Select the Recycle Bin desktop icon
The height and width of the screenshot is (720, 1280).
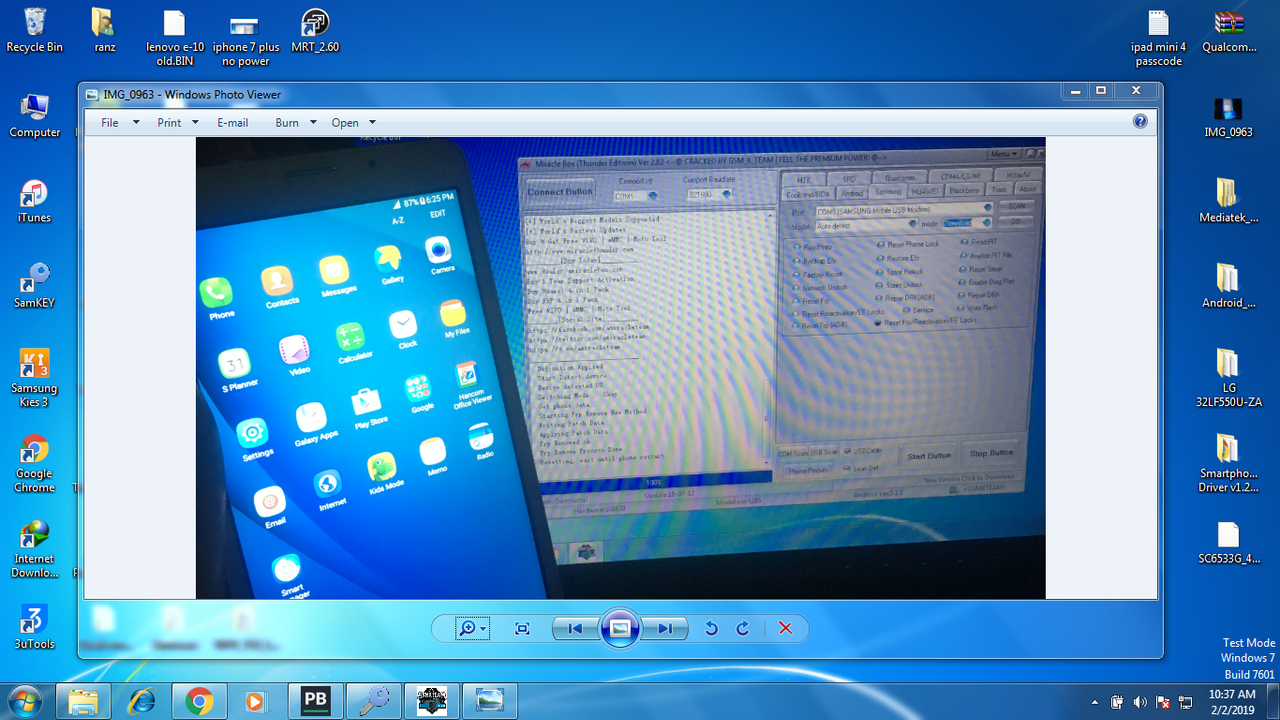(35, 30)
